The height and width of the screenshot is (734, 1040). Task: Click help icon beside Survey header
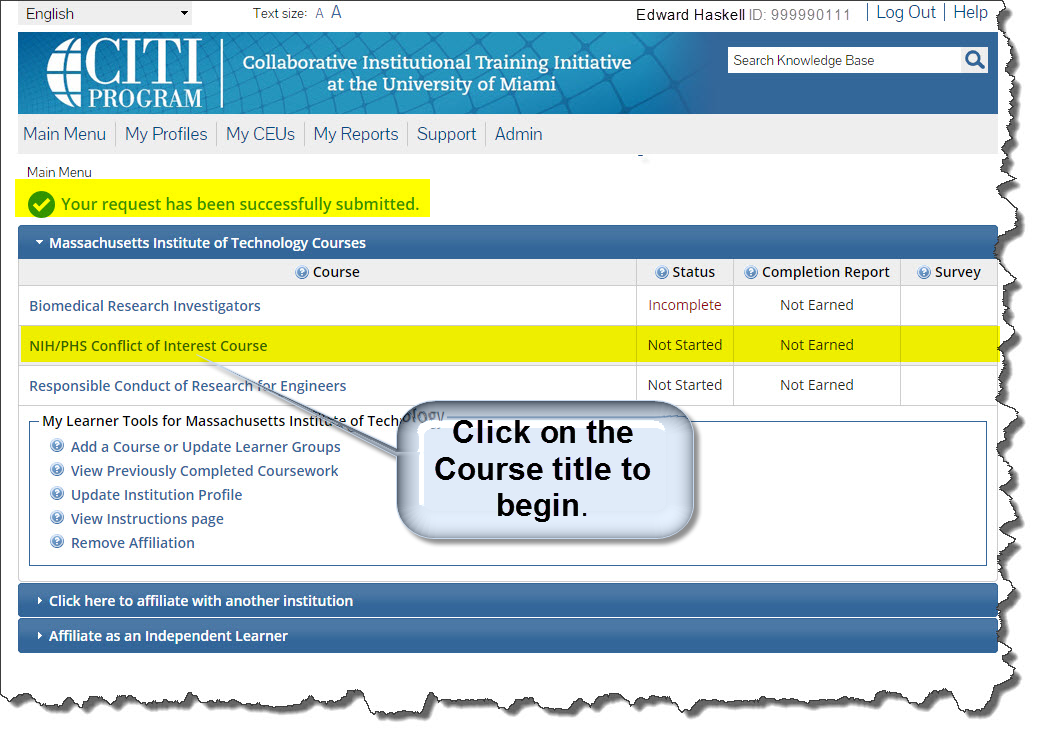pos(924,273)
